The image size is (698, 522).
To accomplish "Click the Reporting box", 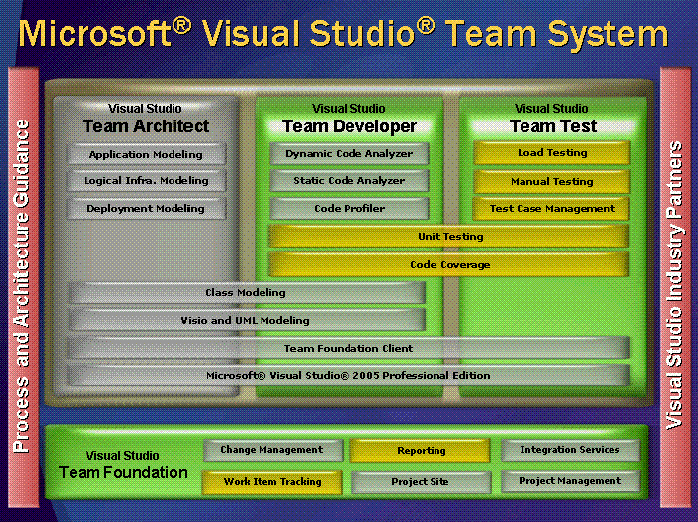I will coord(420,451).
